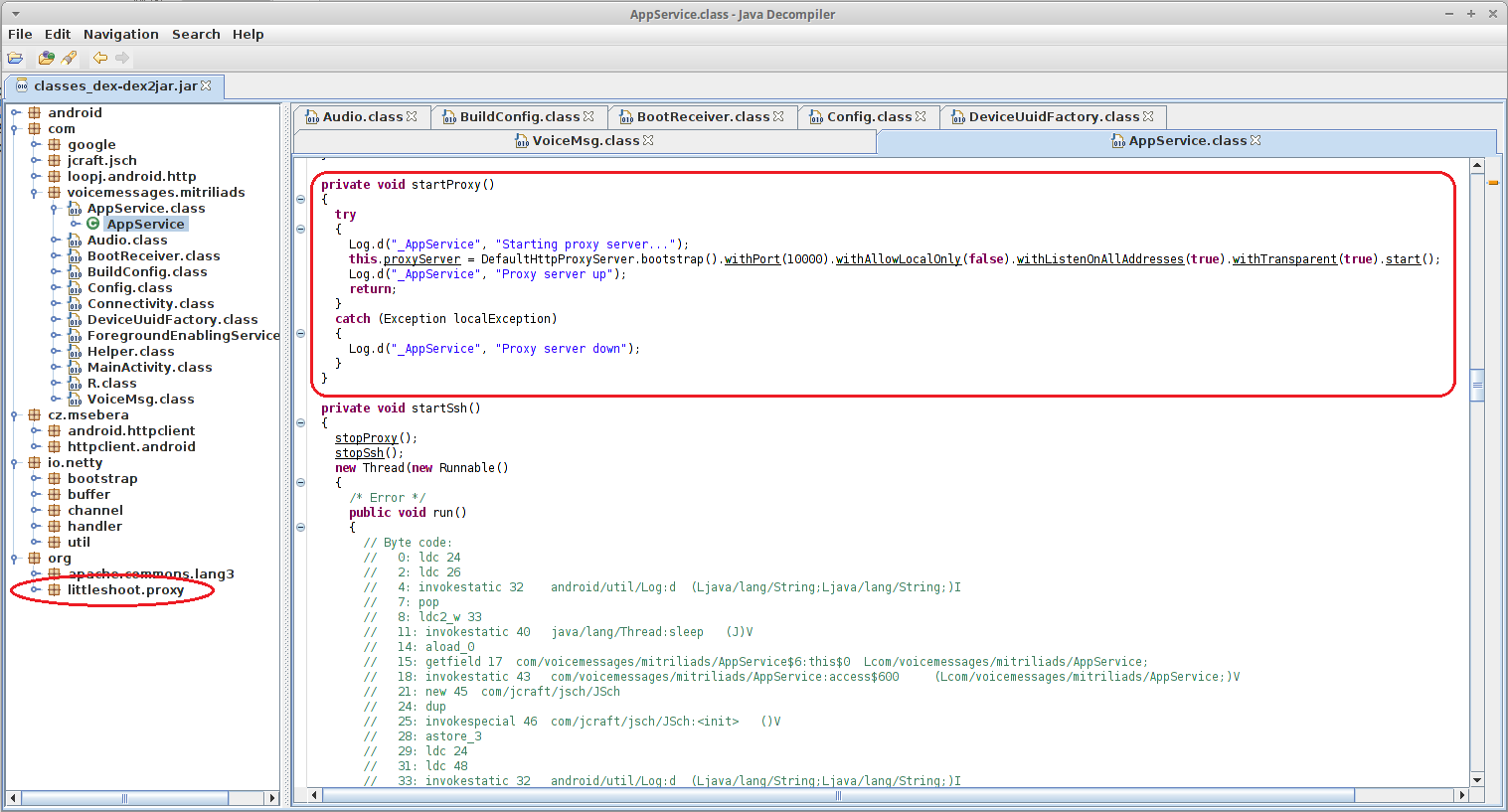Image resolution: width=1508 pixels, height=812 pixels.
Task: Switch to the Config.class tab
Action: pyautogui.click(x=869, y=116)
